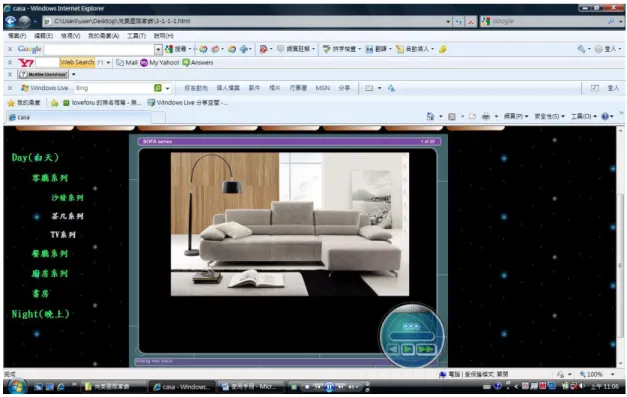
Task: Click the add to favorites bar star icon
Action: click(54, 103)
